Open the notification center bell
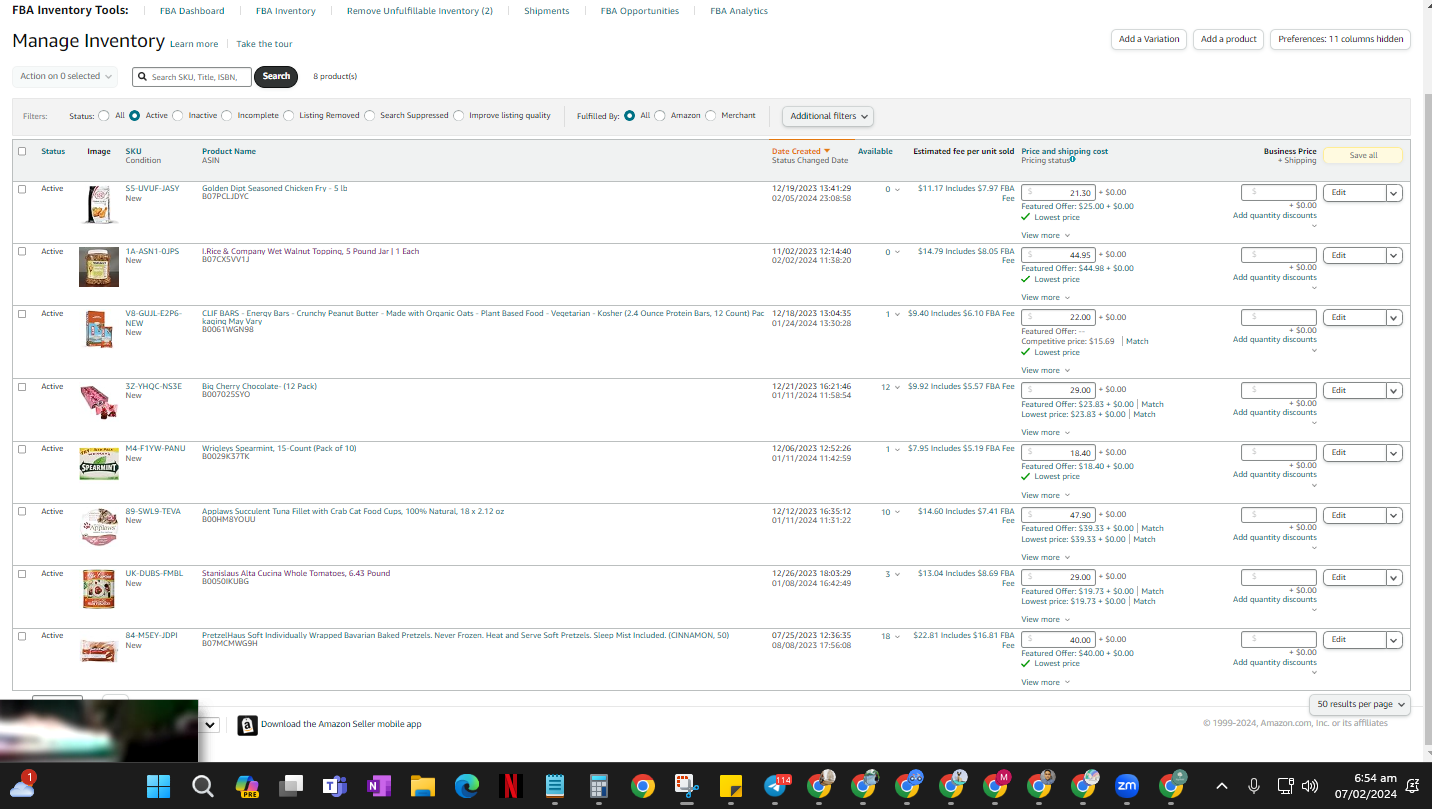 tap(1412, 786)
